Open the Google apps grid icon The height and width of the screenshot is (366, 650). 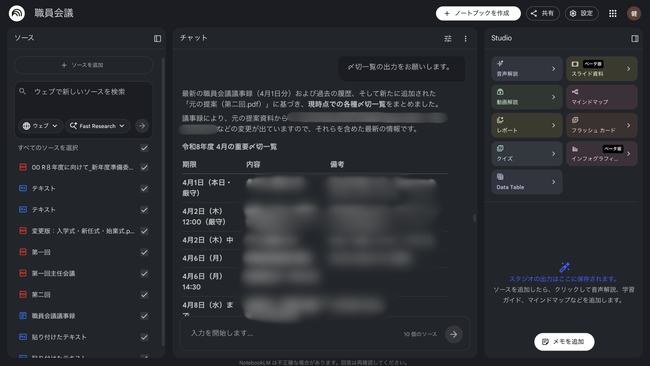613,13
